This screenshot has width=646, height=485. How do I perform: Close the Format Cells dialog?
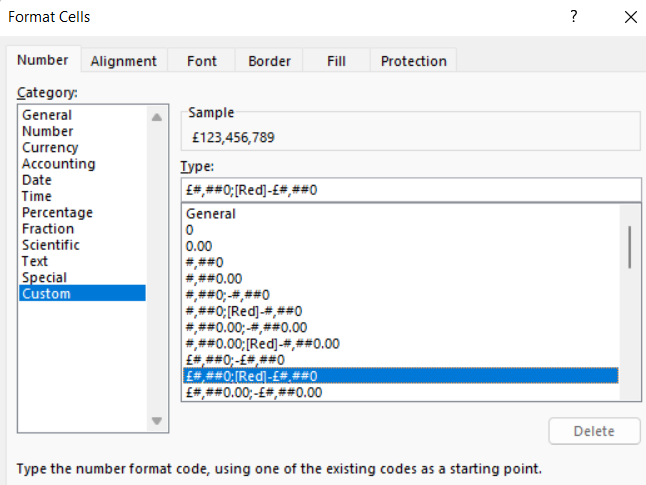pos(629,17)
